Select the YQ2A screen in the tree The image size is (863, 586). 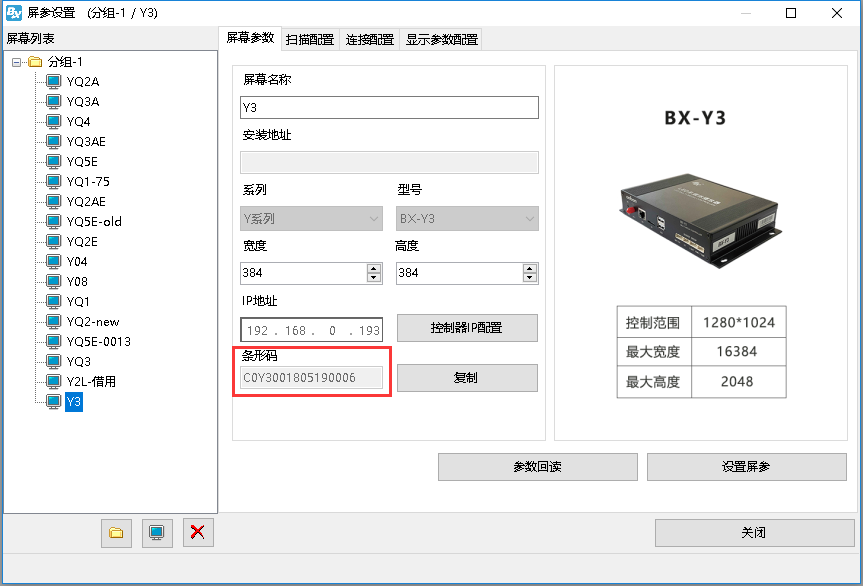82,82
